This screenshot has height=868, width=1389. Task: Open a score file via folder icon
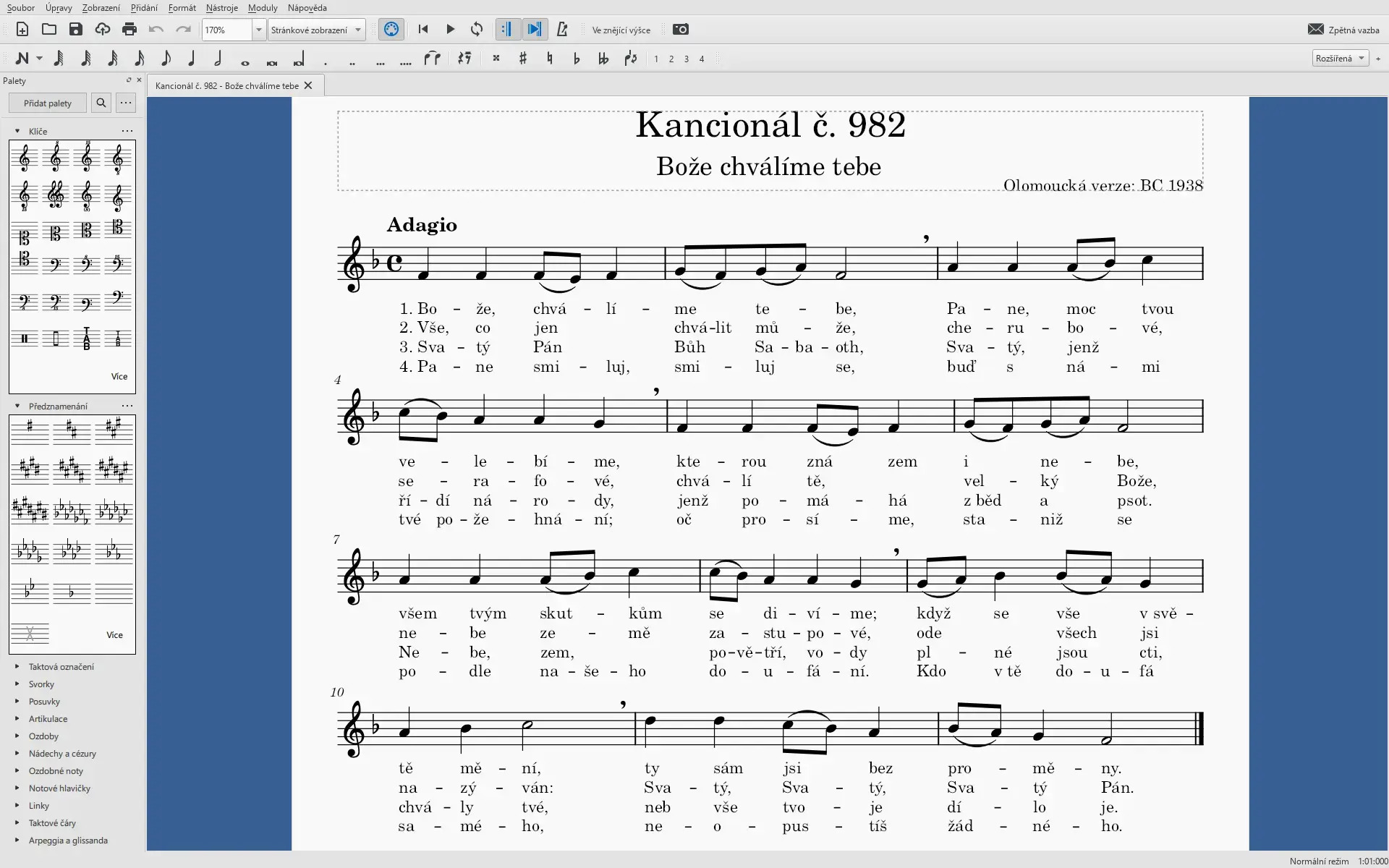pyautogui.click(x=49, y=30)
